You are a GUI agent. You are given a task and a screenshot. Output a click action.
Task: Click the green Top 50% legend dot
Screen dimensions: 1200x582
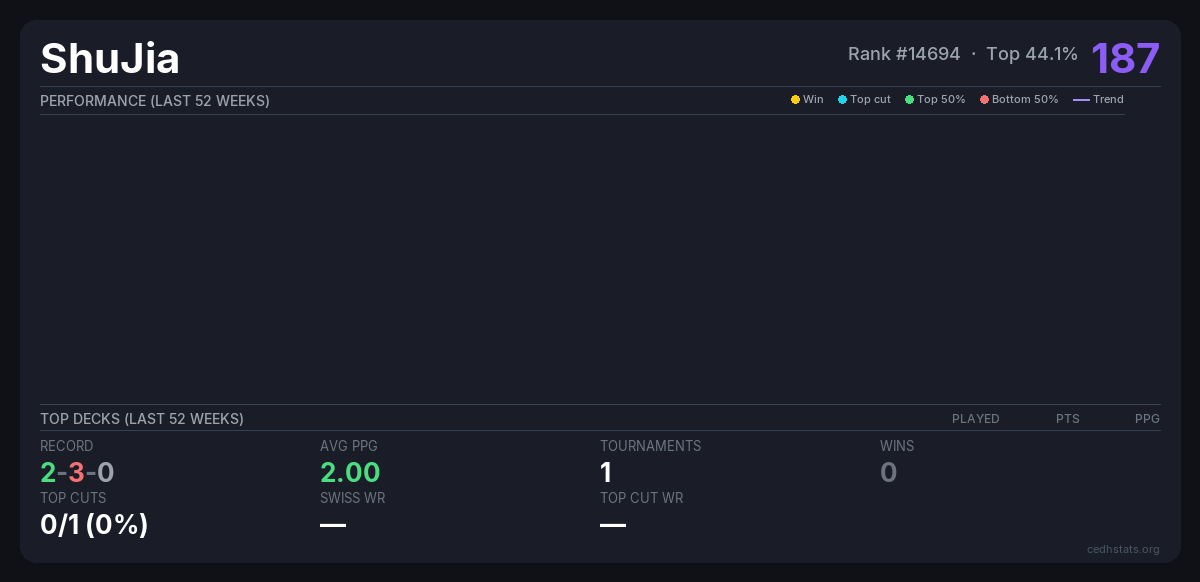[909, 100]
